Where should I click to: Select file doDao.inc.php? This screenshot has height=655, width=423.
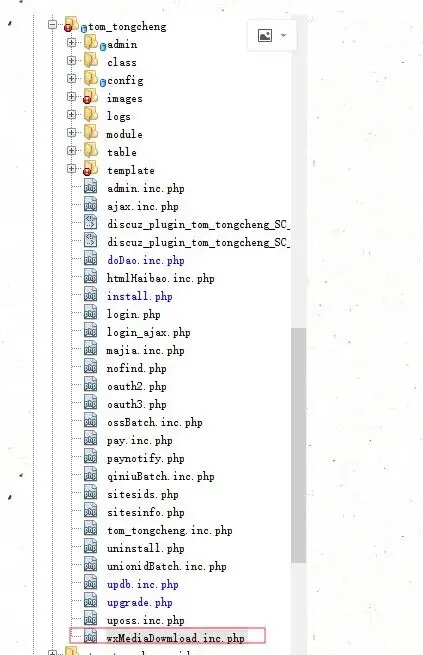(x=146, y=261)
